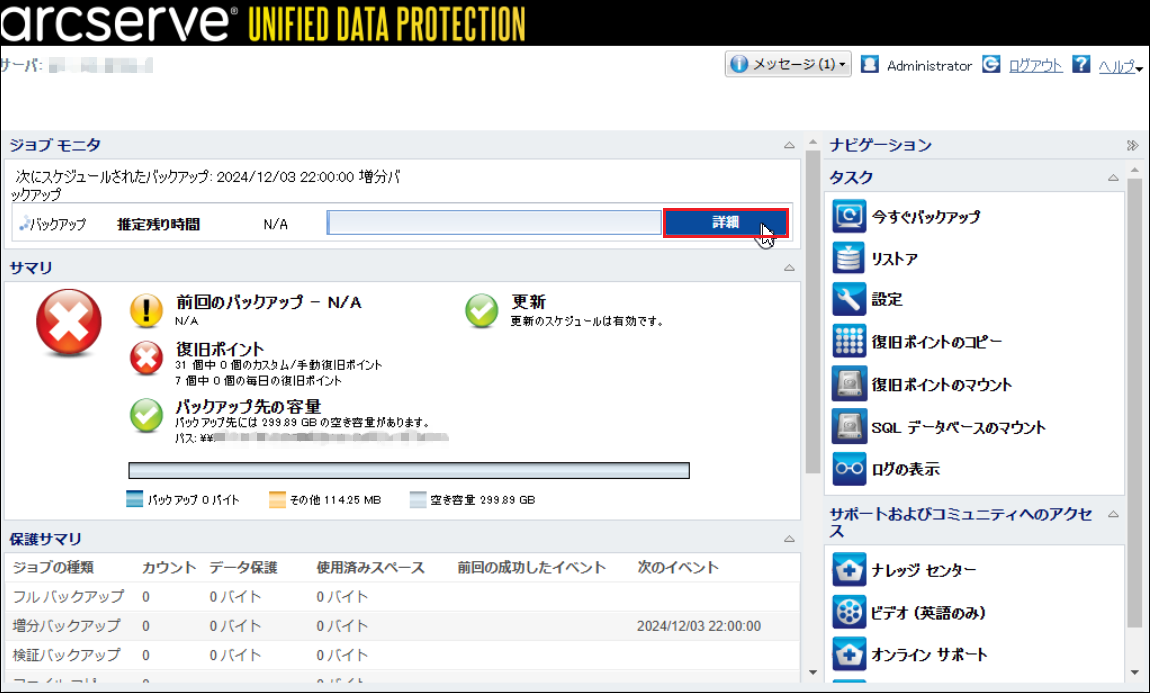
Task: Click the 更新のスケジュールは有効です text
Action: [587, 321]
